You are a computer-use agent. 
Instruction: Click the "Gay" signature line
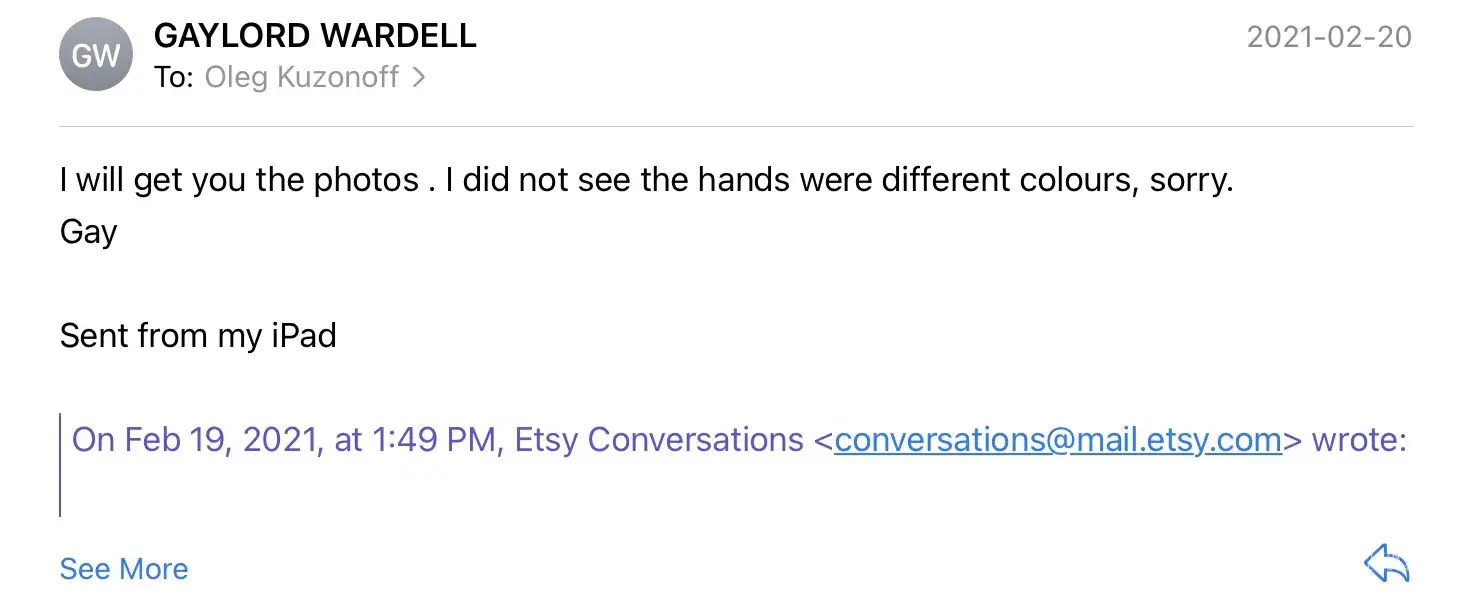click(x=88, y=232)
